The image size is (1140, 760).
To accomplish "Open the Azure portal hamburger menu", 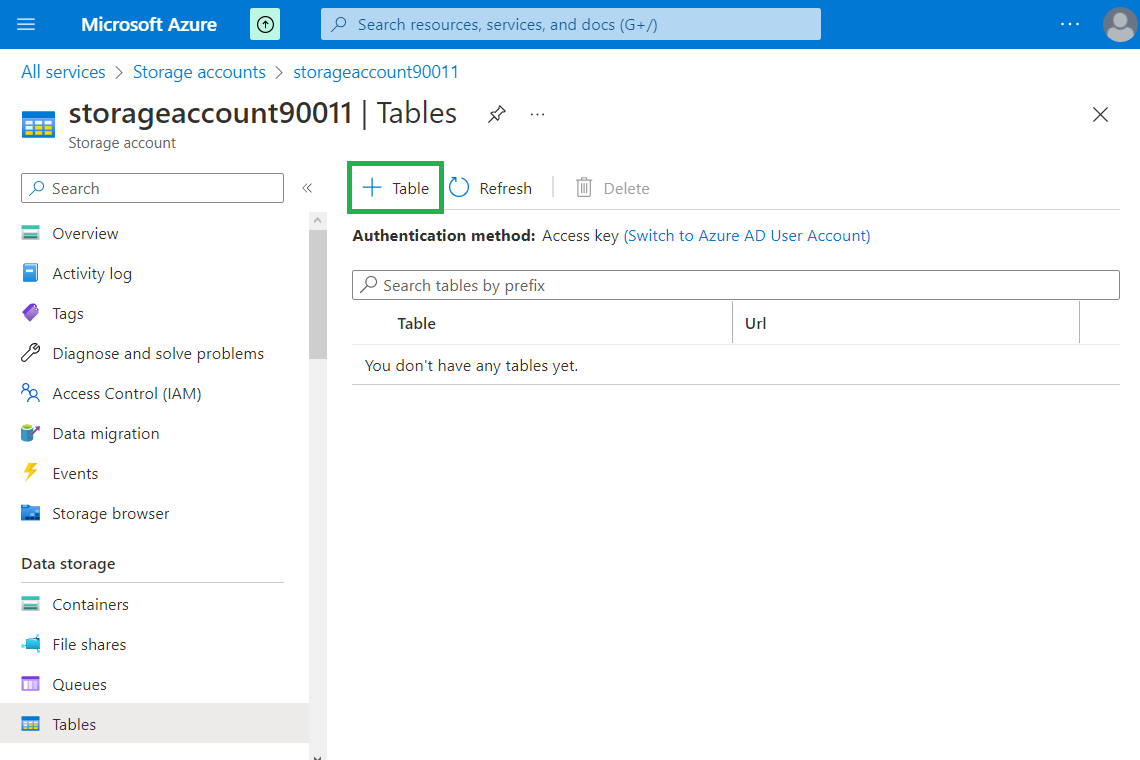I will pyautogui.click(x=26, y=25).
